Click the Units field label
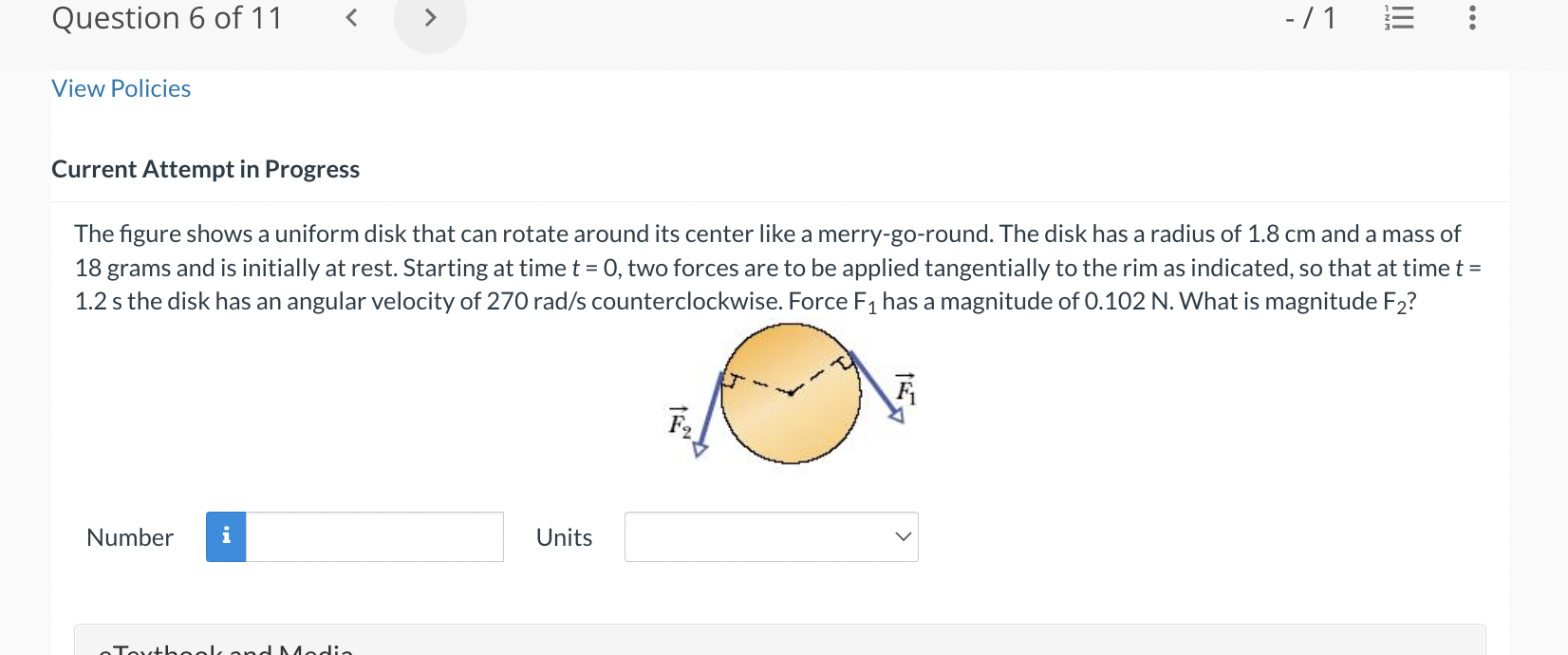Screen dimensions: 1568x655 point(563,536)
